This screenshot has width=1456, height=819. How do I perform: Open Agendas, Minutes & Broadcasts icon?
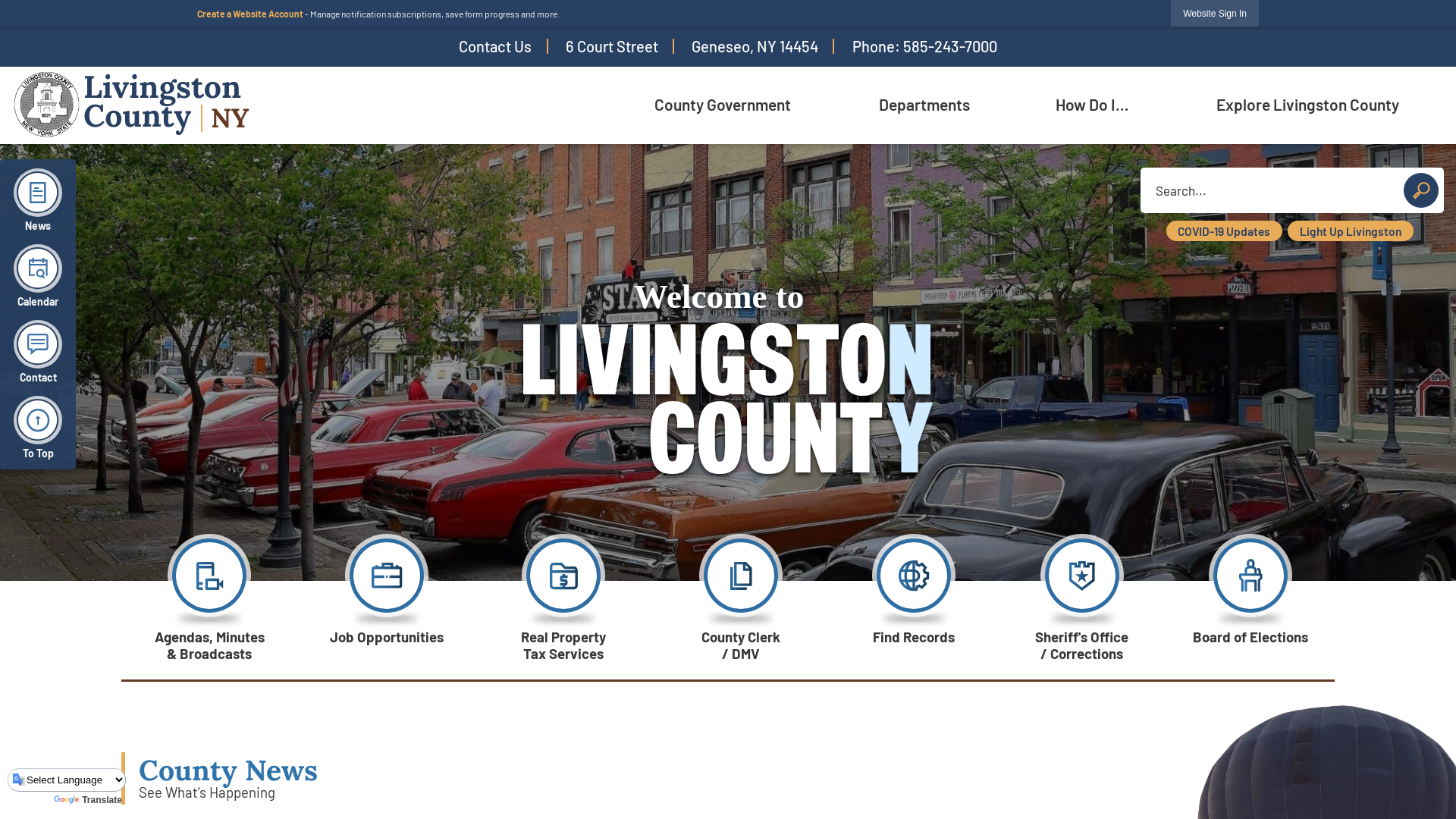tap(209, 576)
